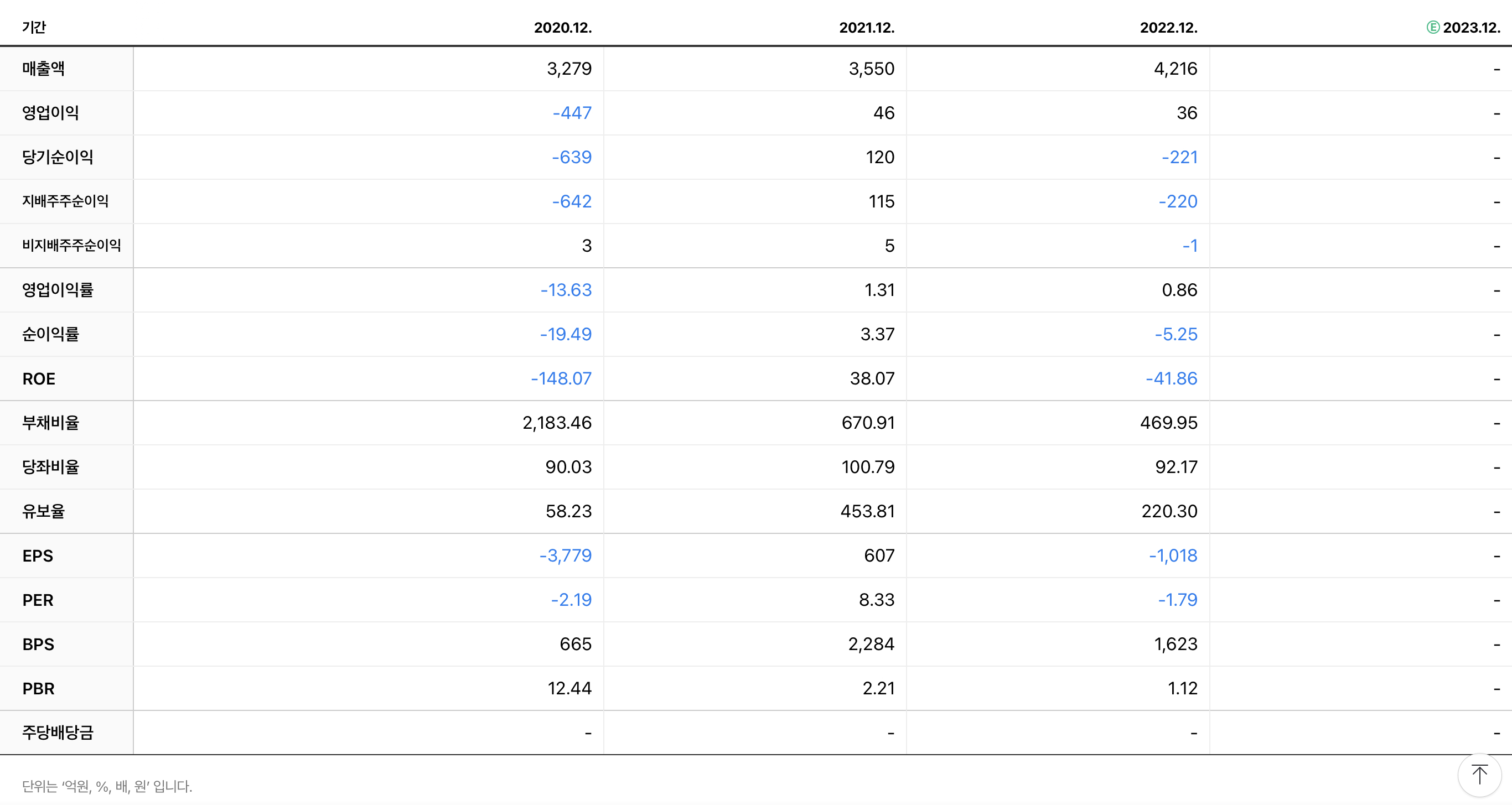Click the 주당배당금 row label
This screenshot has width=1512, height=805.
(x=58, y=732)
